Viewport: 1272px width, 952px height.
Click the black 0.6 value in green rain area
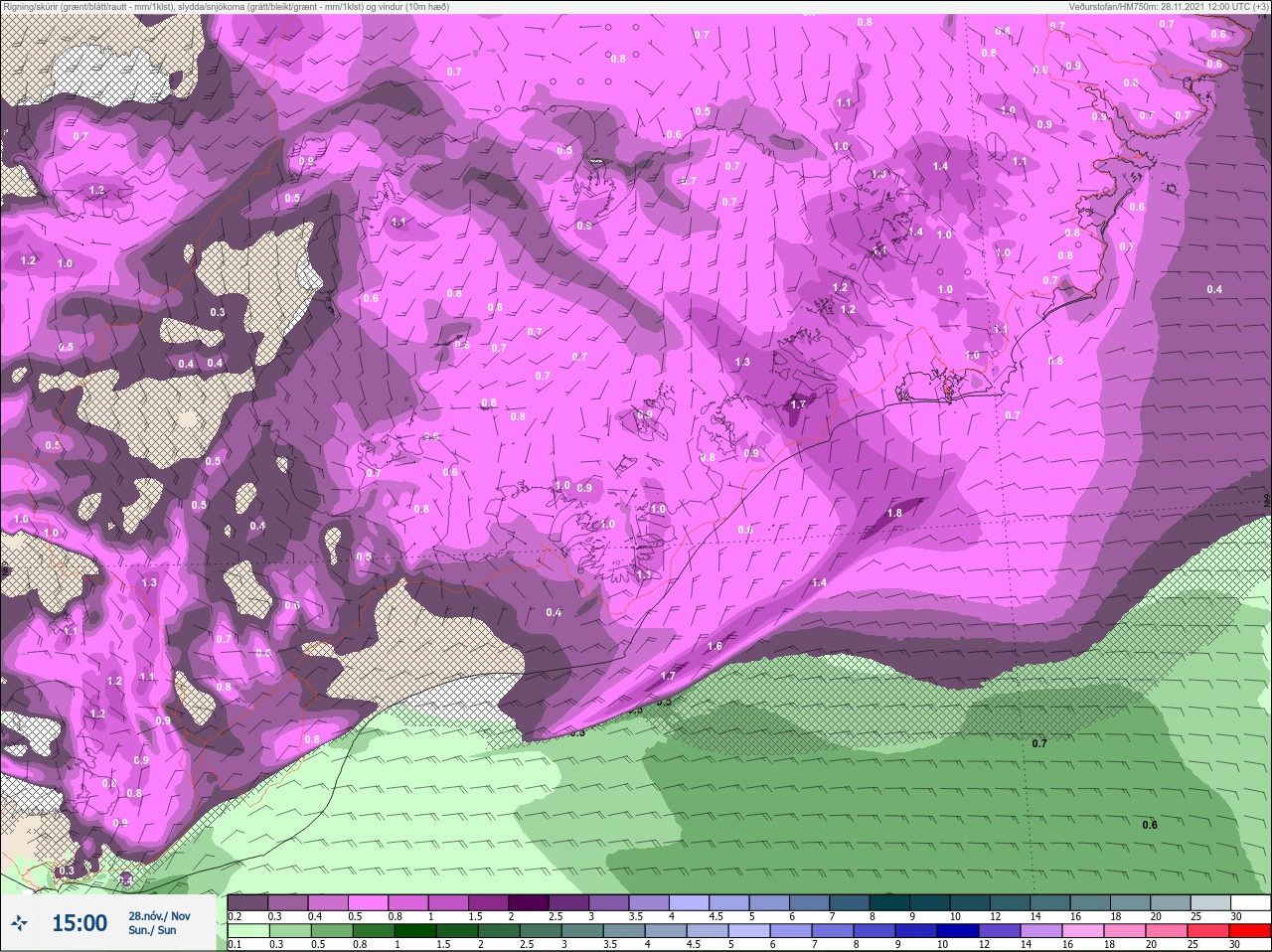coord(1150,825)
